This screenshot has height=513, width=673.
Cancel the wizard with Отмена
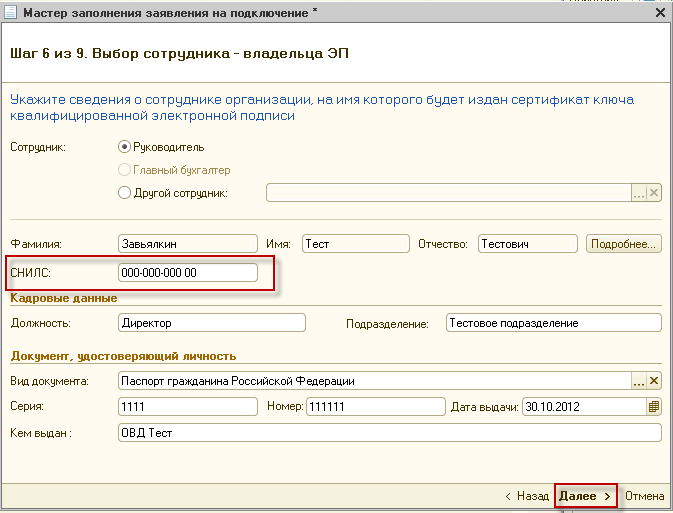[x=644, y=496]
